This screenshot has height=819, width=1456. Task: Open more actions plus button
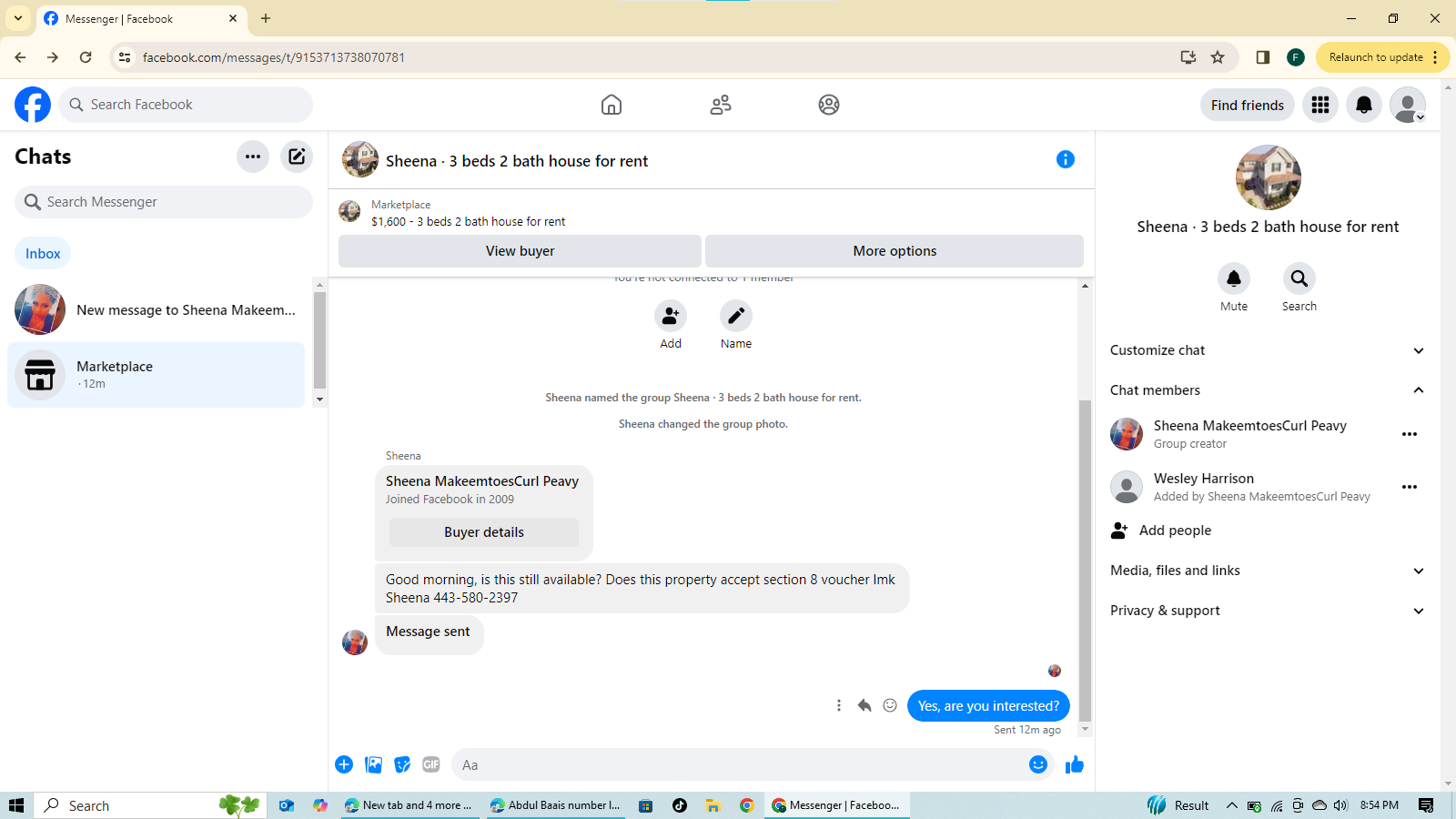pos(344,764)
